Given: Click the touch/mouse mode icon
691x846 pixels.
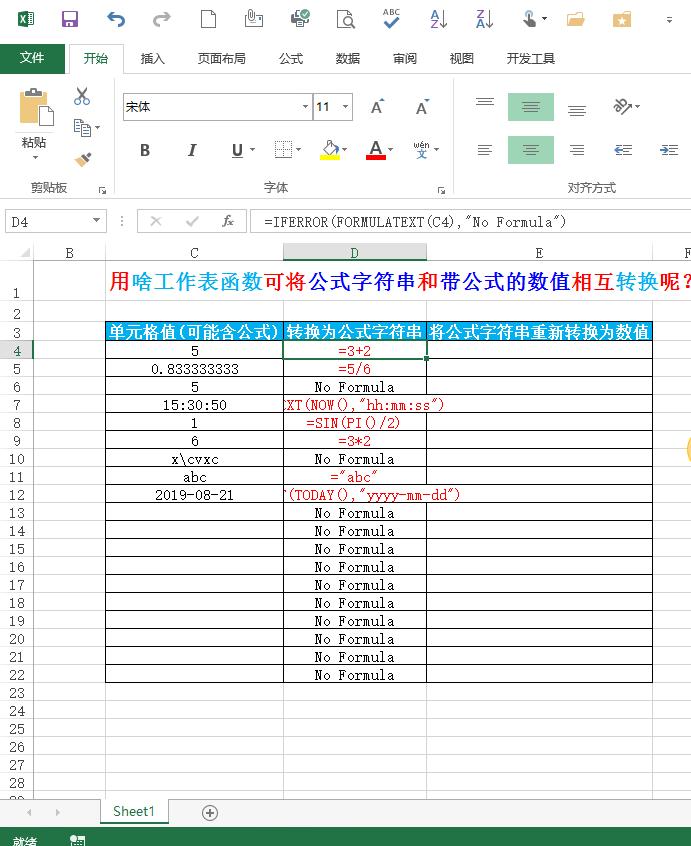Looking at the screenshot, I should (x=530, y=19).
